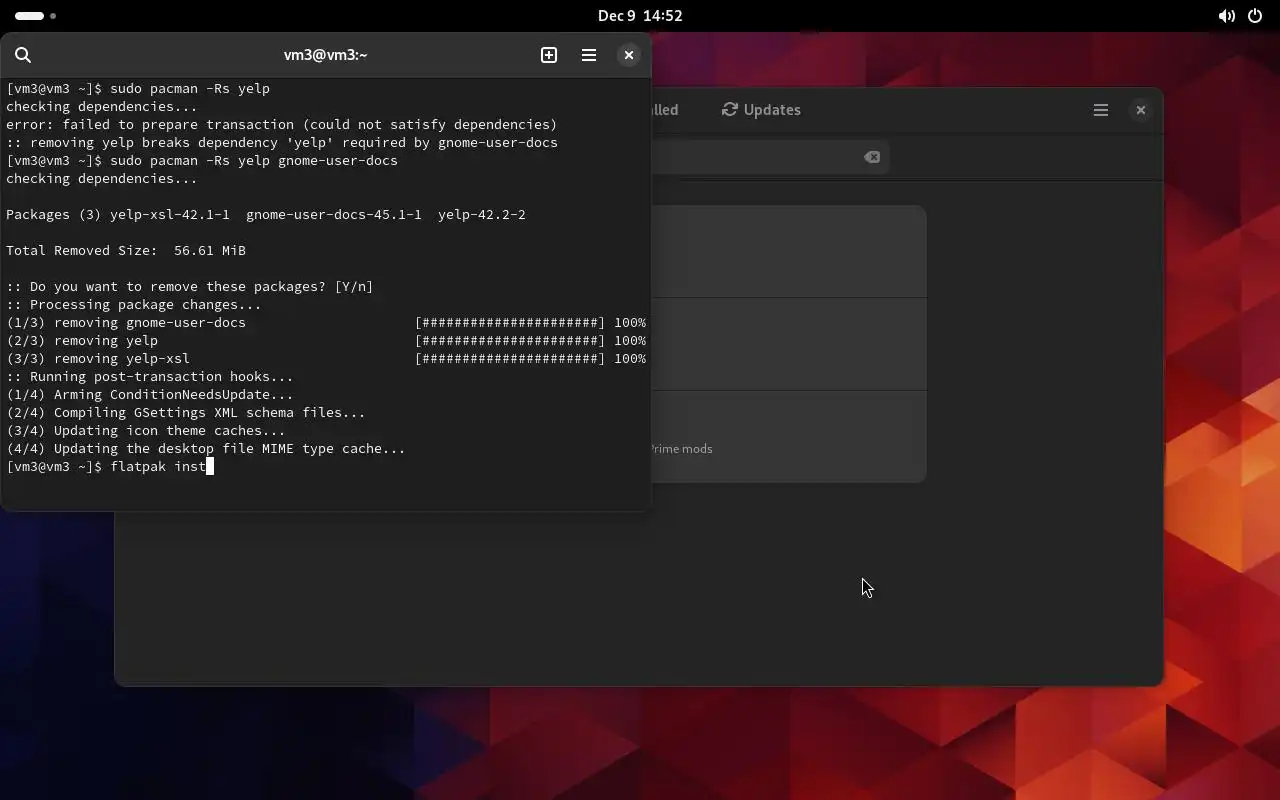Image resolution: width=1280 pixels, height=800 pixels.
Task: Close the vm3@vm3 terminal window
Action: point(629,55)
